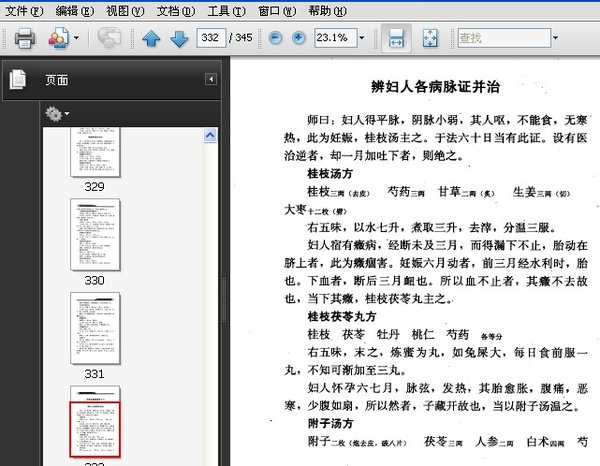The height and width of the screenshot is (466, 600).
Task: Click thumbnail label 330
Action: 95,280
